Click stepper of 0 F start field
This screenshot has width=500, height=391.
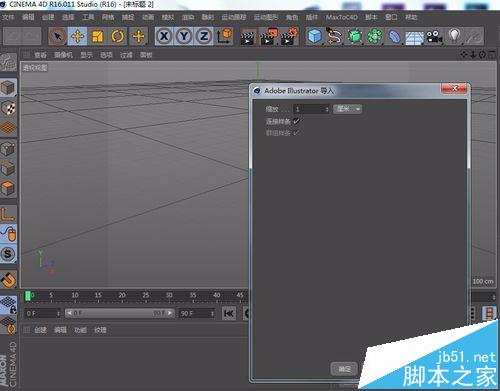[x=58, y=313]
